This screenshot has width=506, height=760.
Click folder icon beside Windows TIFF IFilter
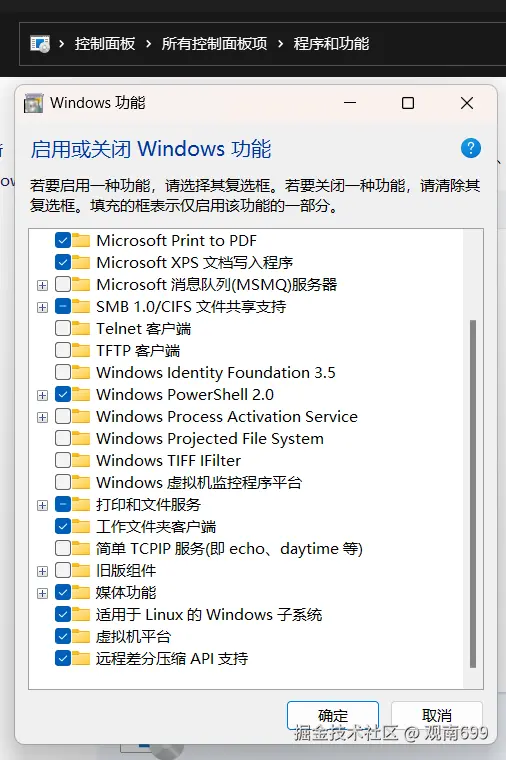click(81, 460)
